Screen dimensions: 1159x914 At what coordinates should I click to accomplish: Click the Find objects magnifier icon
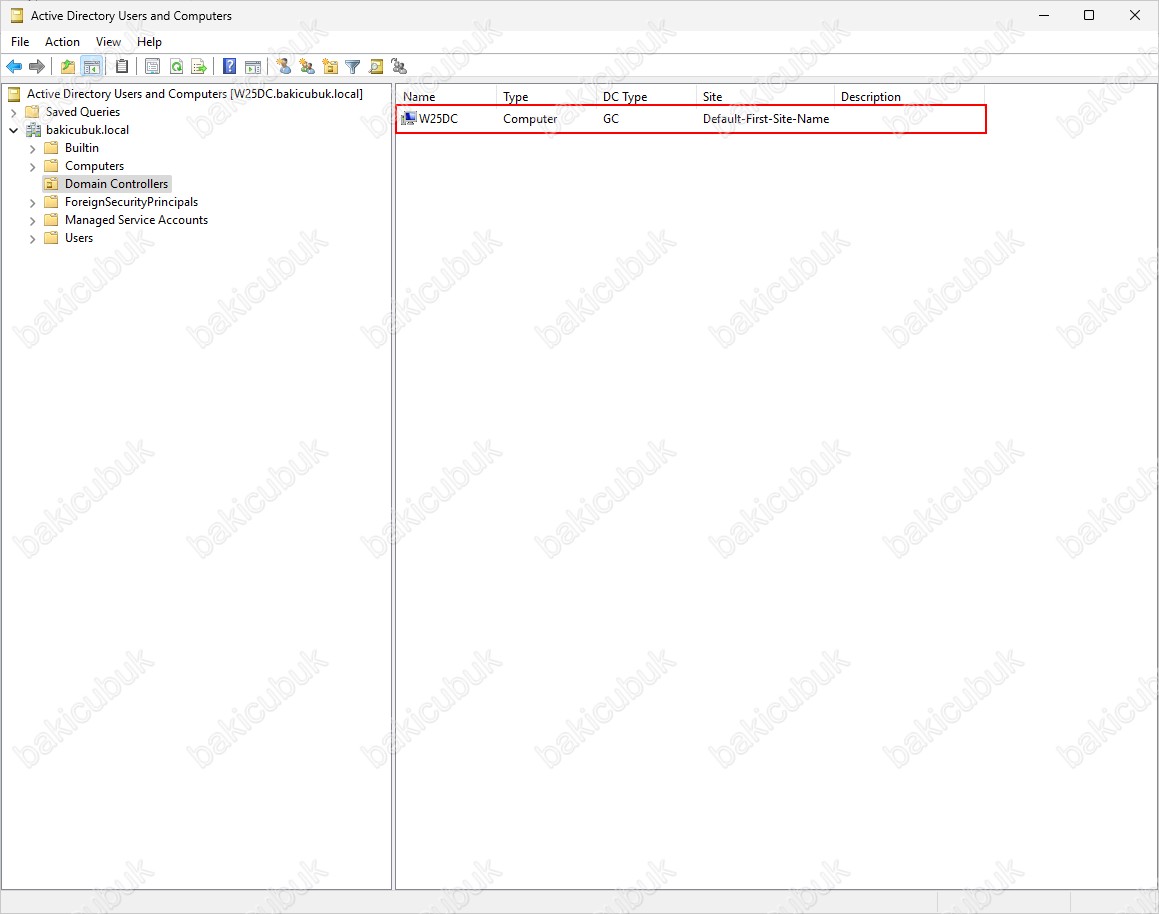pos(376,66)
